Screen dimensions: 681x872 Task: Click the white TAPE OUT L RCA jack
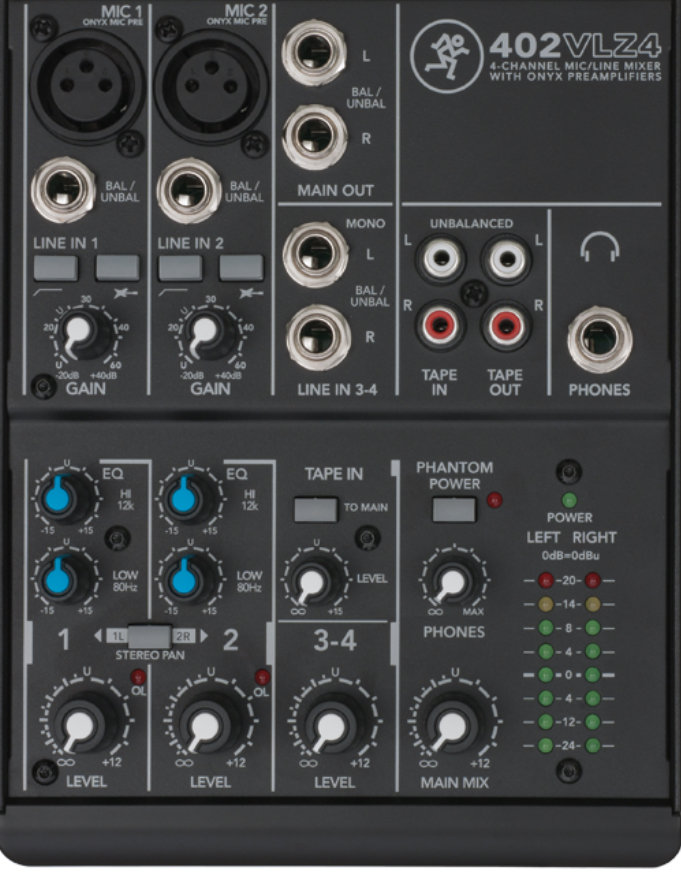(x=506, y=259)
